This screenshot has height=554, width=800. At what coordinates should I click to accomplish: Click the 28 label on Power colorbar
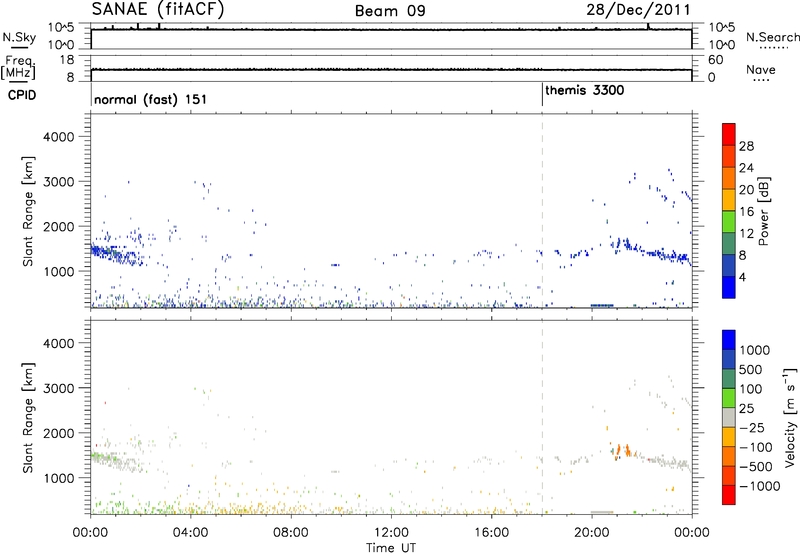click(x=746, y=146)
